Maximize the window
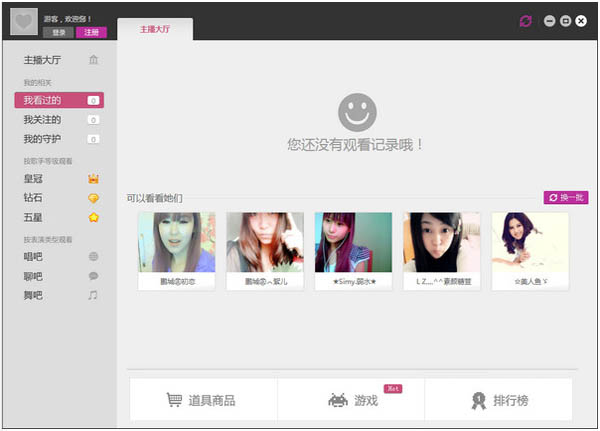This screenshot has width=600, height=431. coord(565,21)
